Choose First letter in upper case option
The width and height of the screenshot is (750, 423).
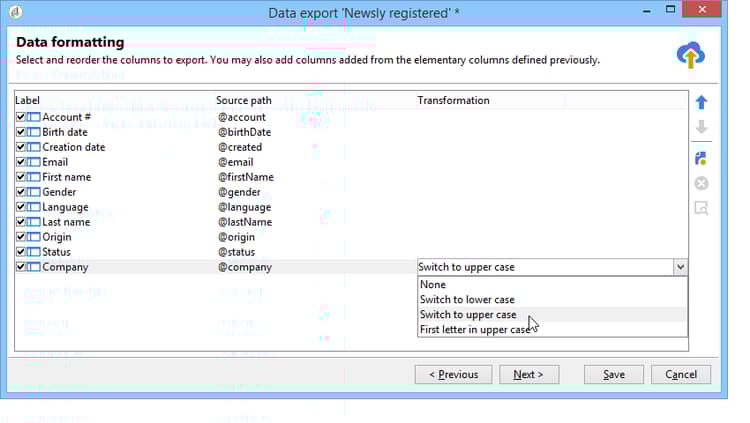click(552, 329)
